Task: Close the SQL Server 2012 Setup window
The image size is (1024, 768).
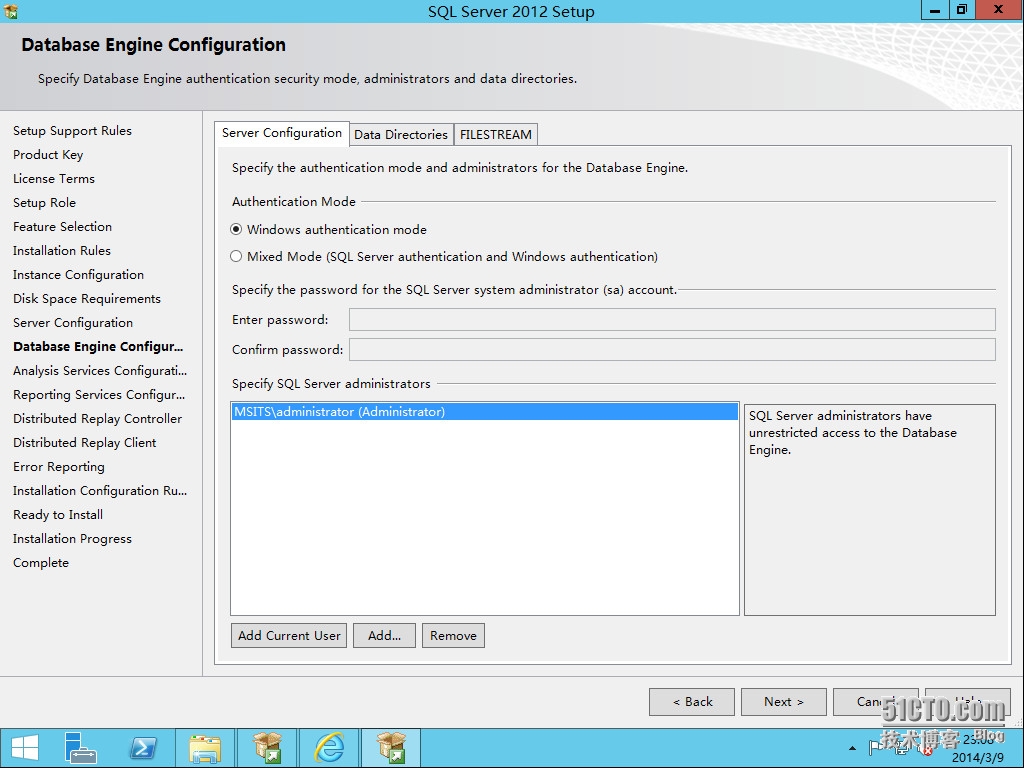Action: (999, 10)
